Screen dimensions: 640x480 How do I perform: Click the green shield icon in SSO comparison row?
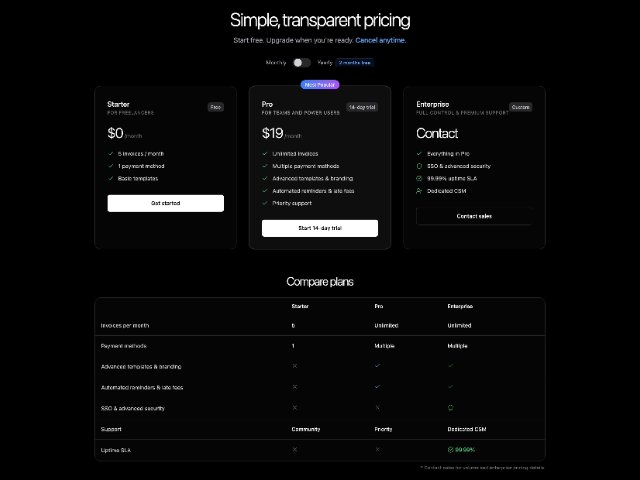(451, 408)
